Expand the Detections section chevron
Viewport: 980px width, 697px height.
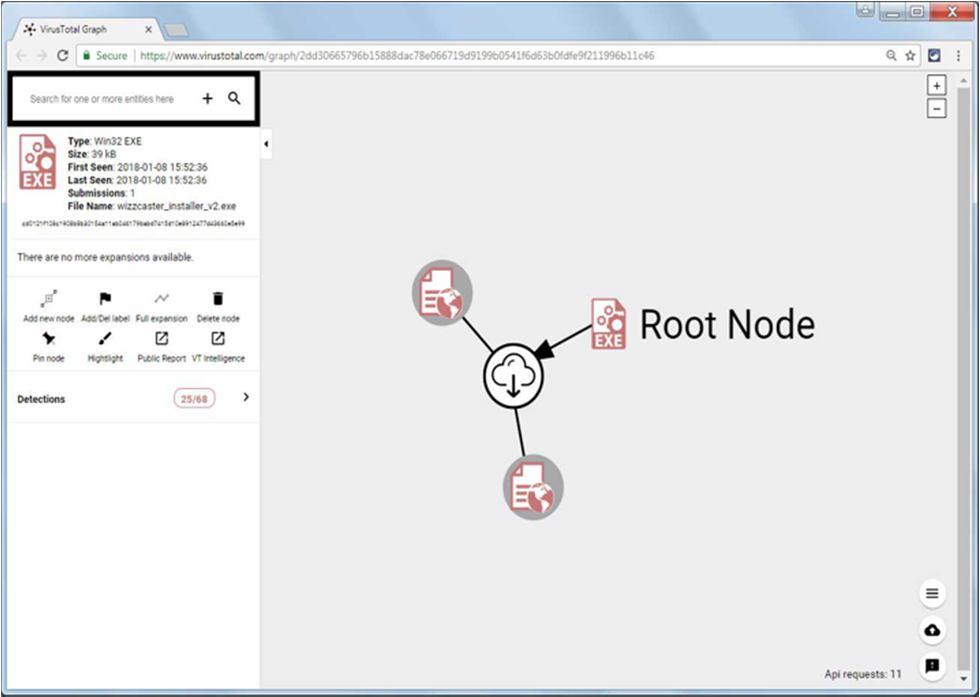(246, 397)
